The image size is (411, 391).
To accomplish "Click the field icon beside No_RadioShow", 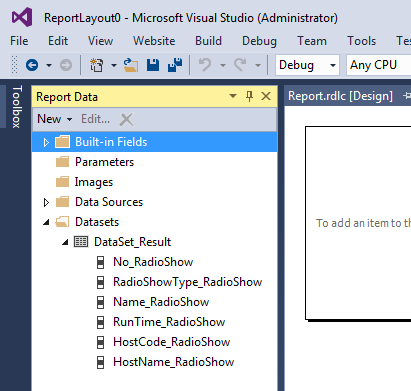I will 100,262.
